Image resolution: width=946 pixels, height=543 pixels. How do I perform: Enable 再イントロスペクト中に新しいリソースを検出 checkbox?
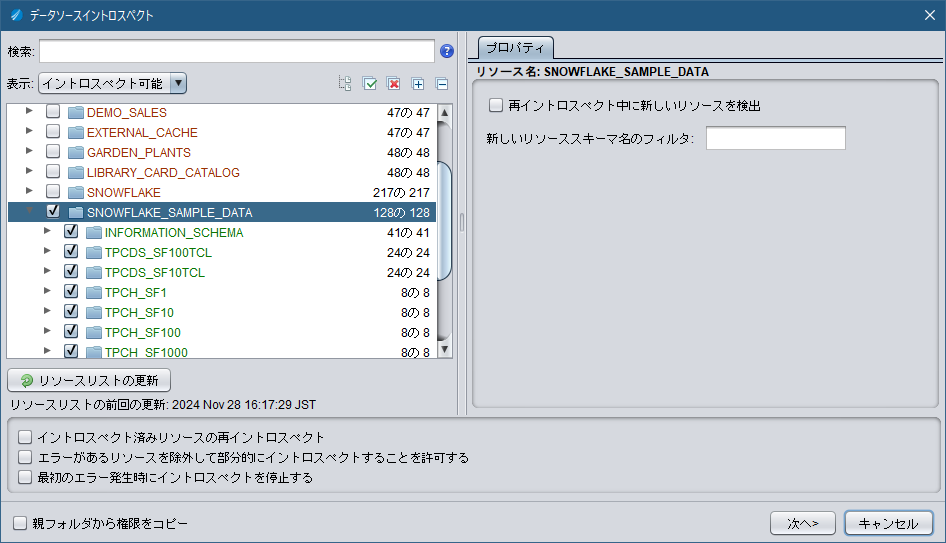coord(496,105)
